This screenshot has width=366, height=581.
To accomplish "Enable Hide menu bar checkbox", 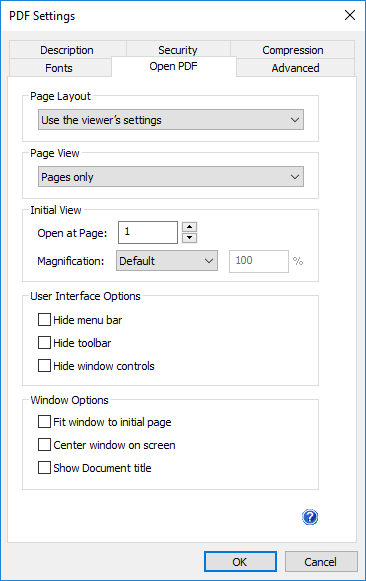I will coord(44,319).
